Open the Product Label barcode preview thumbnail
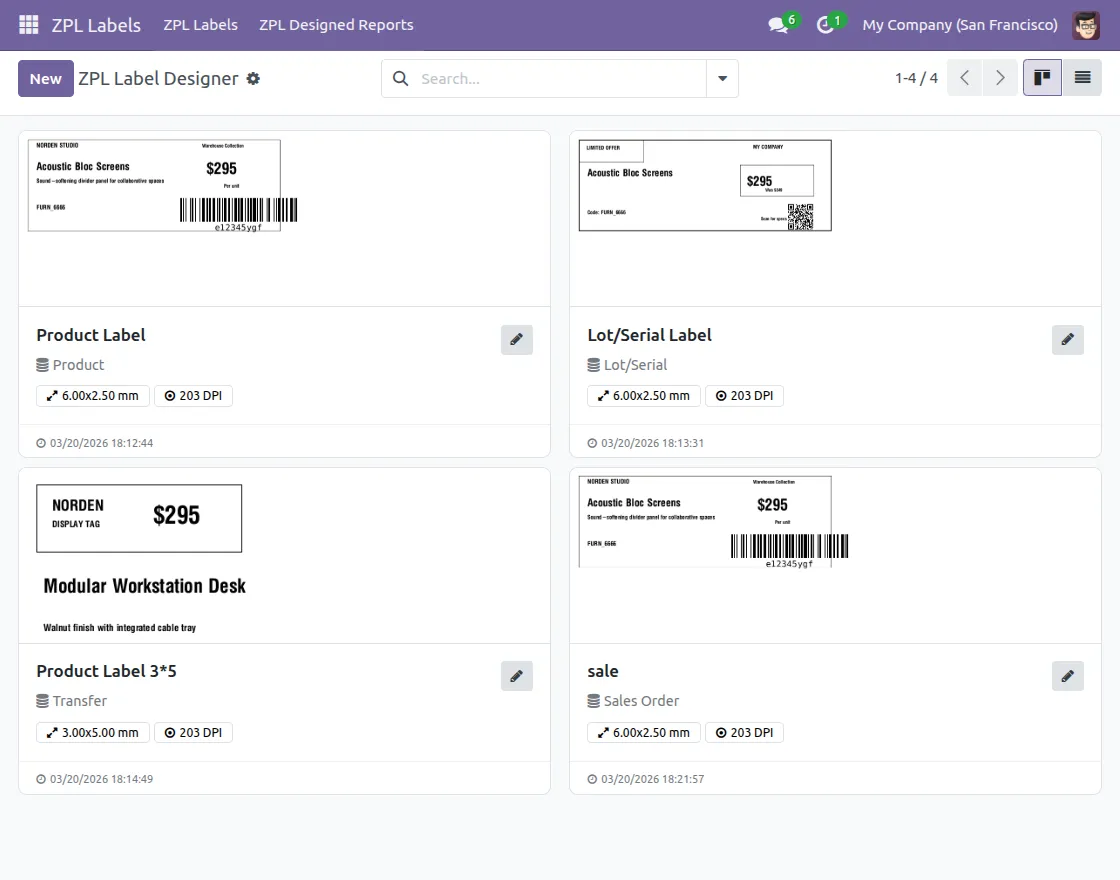Screen dimensions: 1120x880 [162, 186]
